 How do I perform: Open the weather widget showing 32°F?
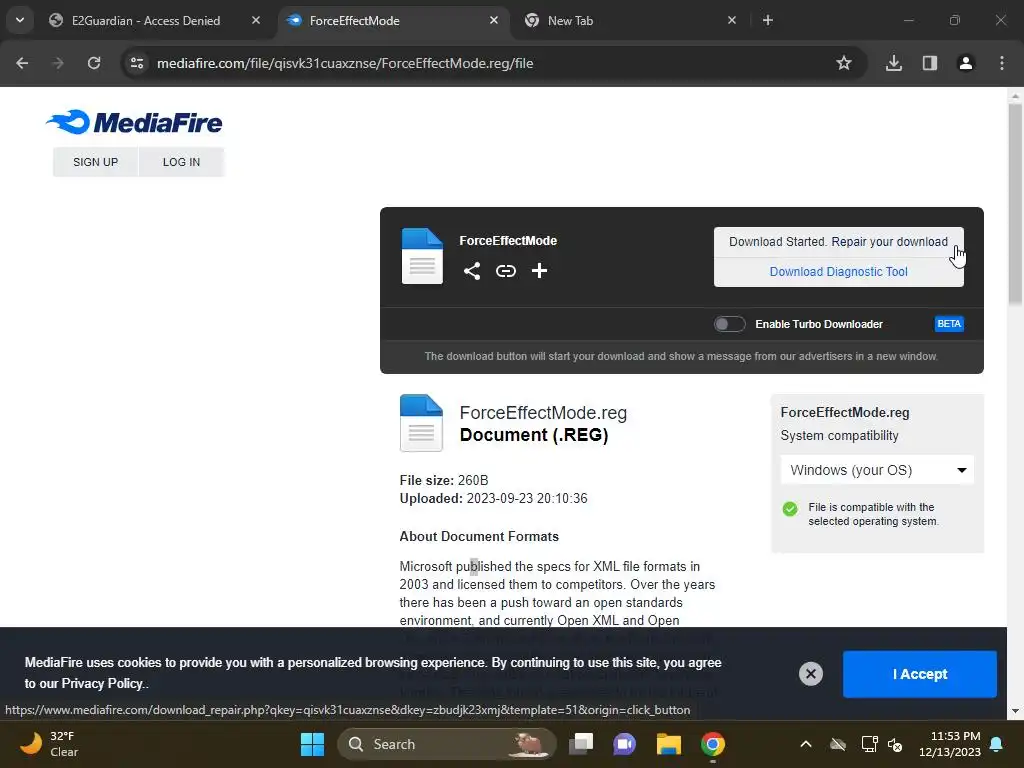tap(50, 744)
